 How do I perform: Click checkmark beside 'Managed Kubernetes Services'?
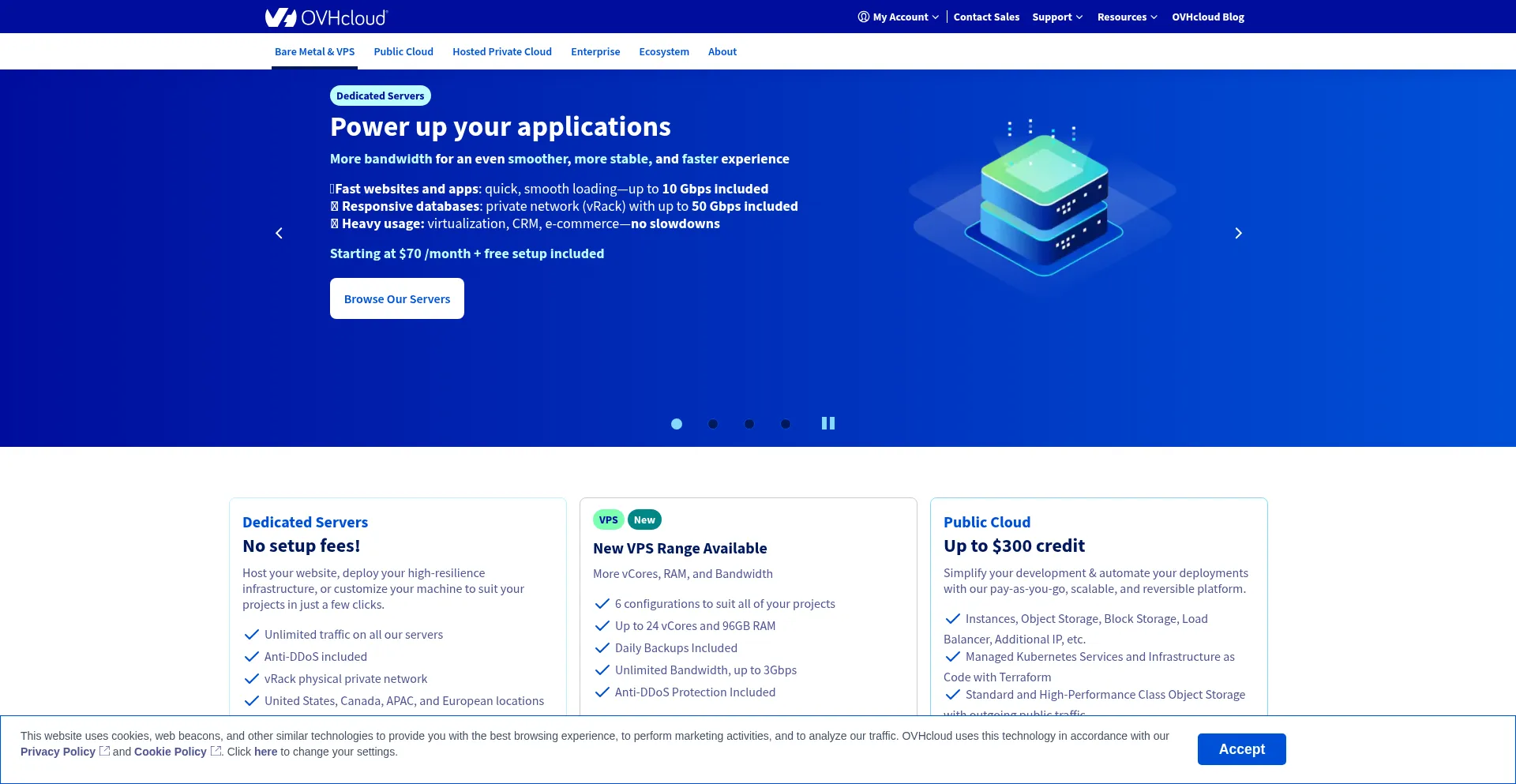click(953, 656)
